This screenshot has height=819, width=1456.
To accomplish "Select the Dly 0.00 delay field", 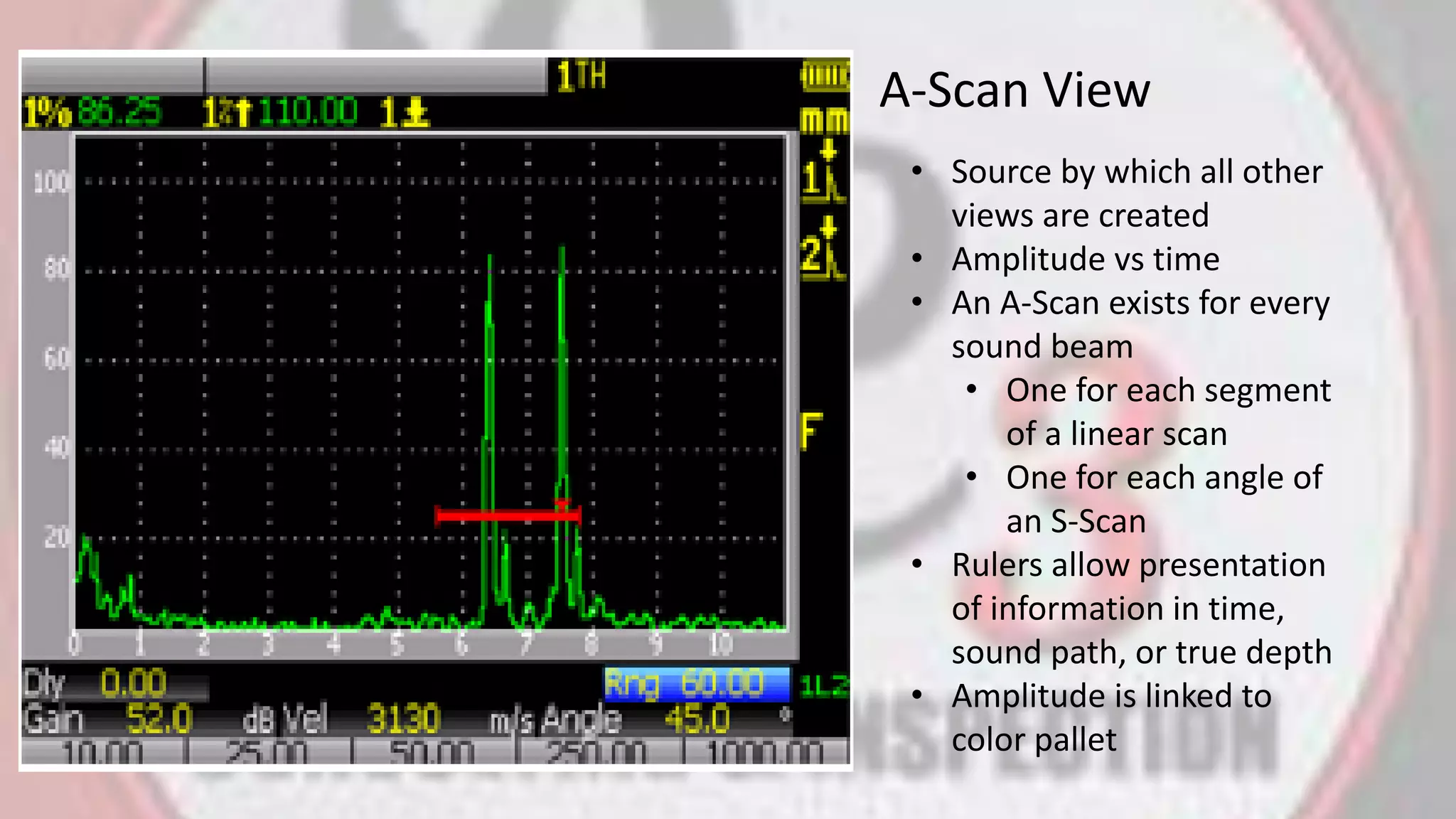I will click(x=115, y=683).
